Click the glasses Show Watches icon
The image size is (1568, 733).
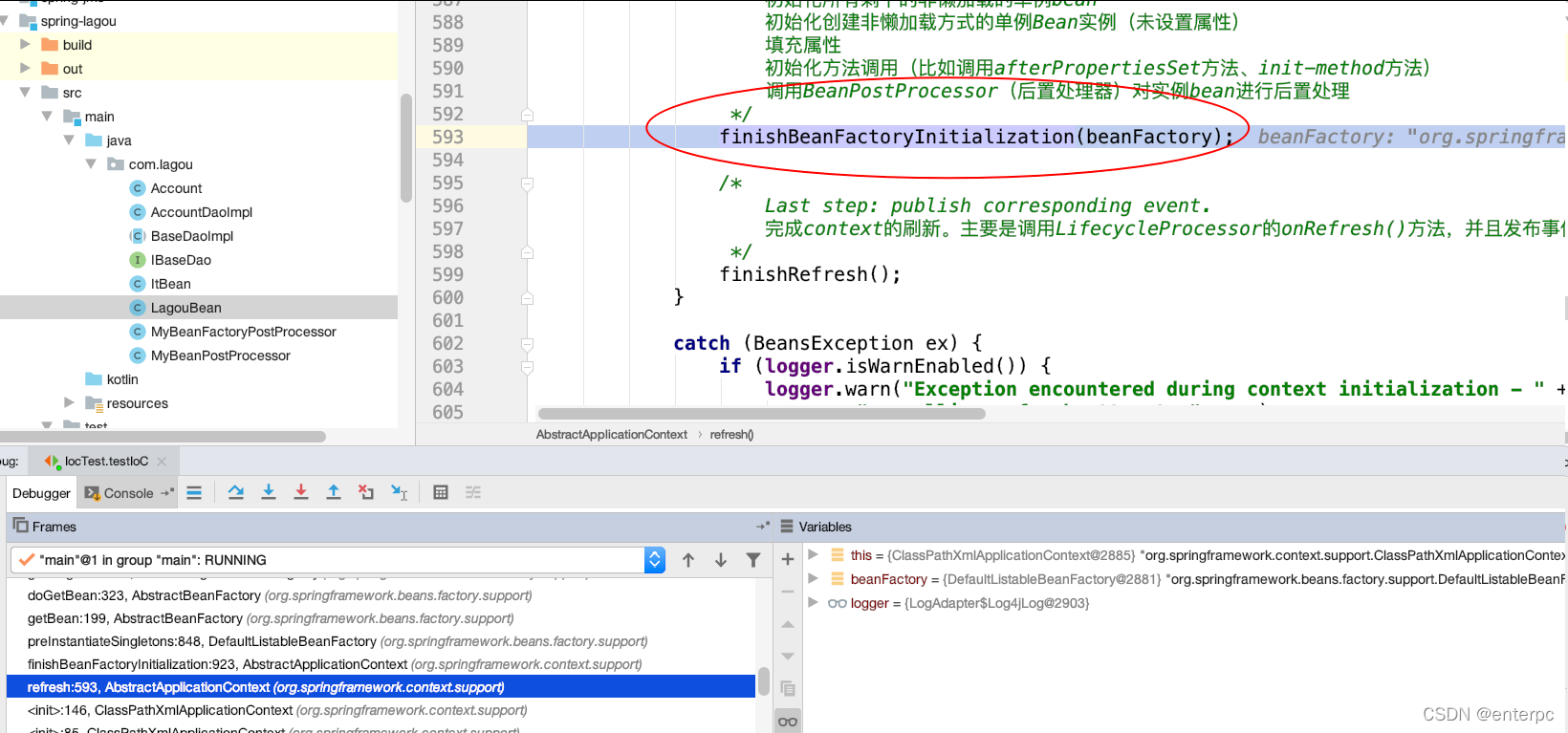(x=788, y=722)
